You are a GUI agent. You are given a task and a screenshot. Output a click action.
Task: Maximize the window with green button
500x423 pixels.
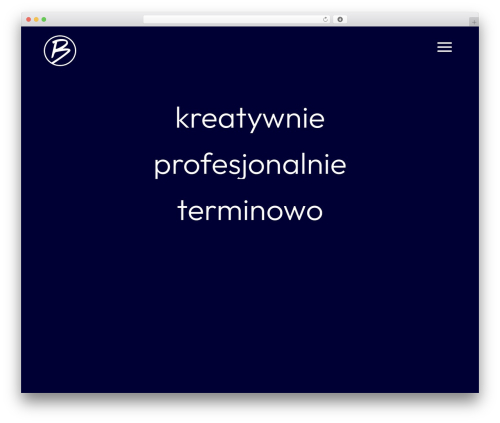click(44, 20)
